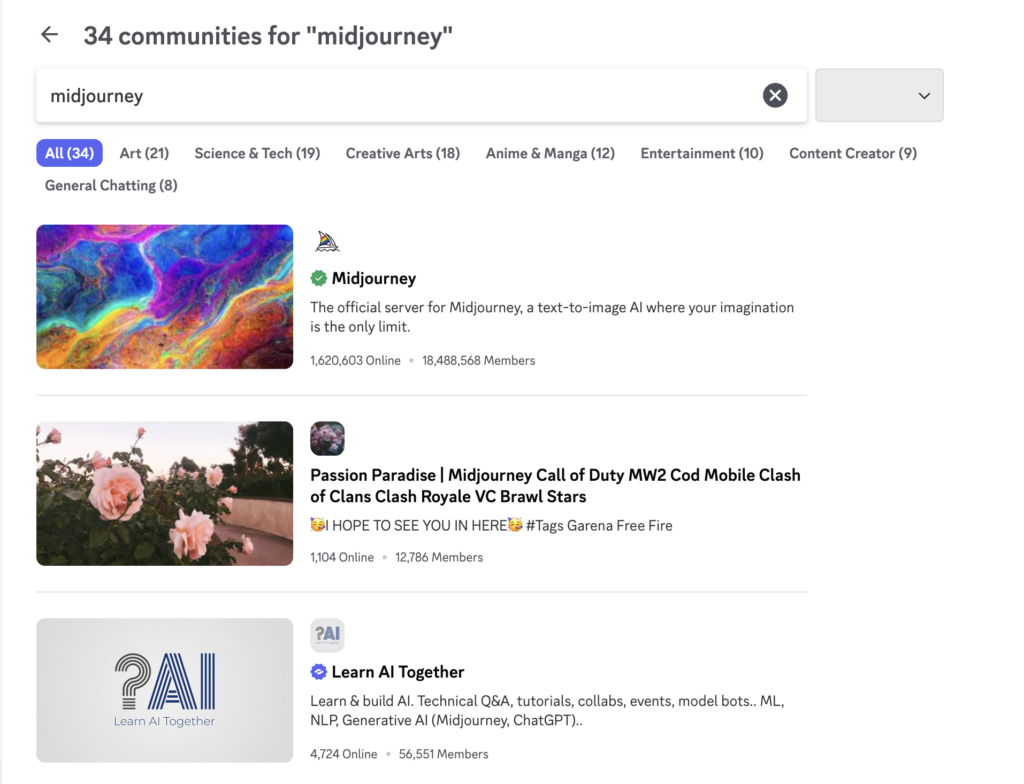
Task: Open the Learn AI Together banner thumbnail
Action: coord(165,691)
